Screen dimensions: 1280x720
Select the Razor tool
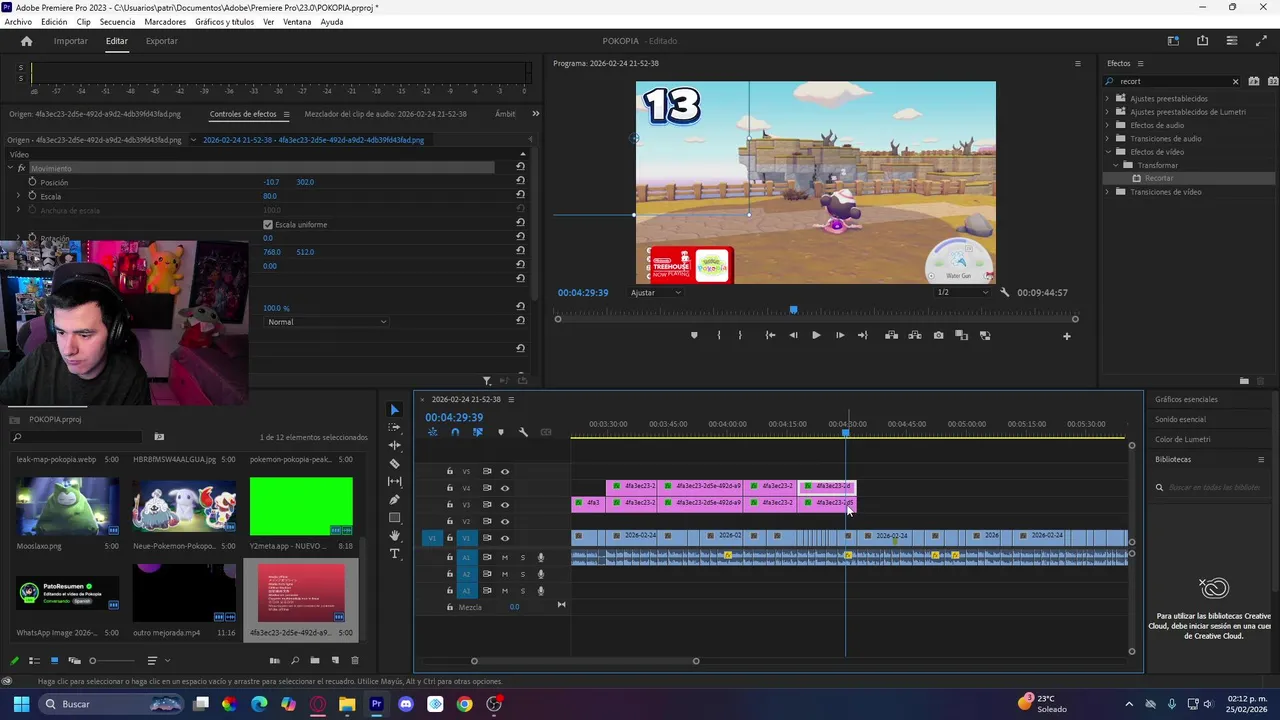click(394, 463)
